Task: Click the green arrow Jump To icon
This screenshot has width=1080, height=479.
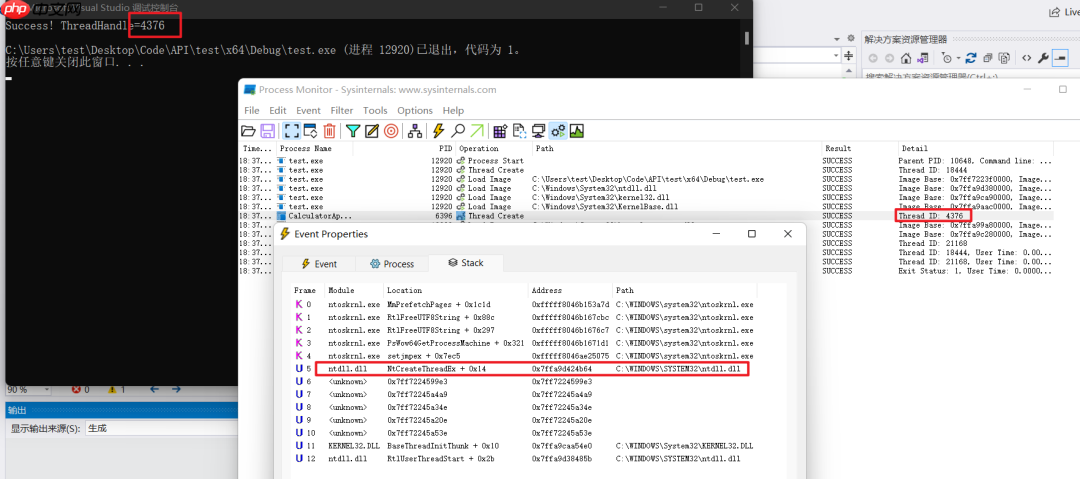Action: click(476, 130)
